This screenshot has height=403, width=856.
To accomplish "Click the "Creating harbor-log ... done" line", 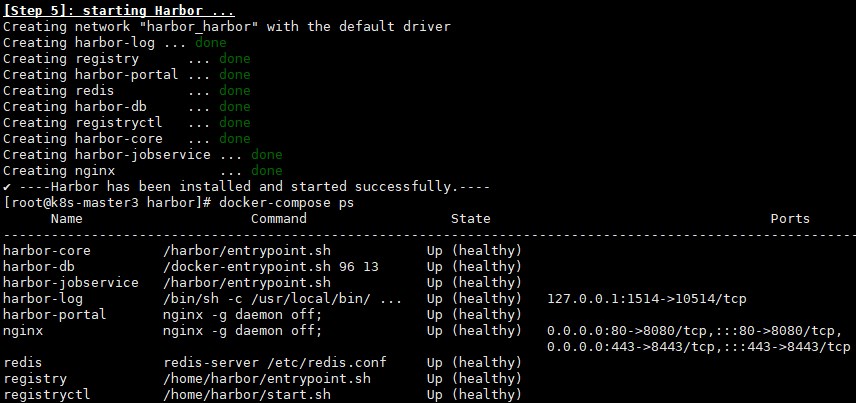I will (x=115, y=43).
